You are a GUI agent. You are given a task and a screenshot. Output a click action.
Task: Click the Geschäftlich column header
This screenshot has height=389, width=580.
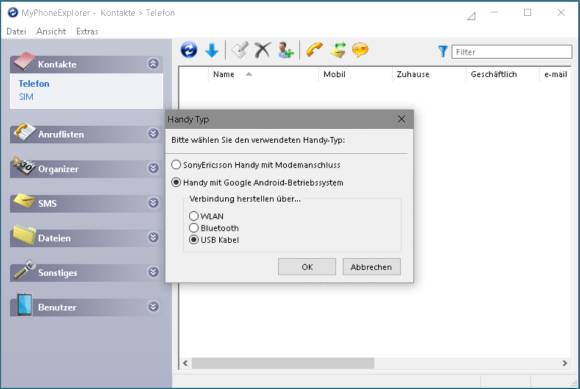coord(494,74)
